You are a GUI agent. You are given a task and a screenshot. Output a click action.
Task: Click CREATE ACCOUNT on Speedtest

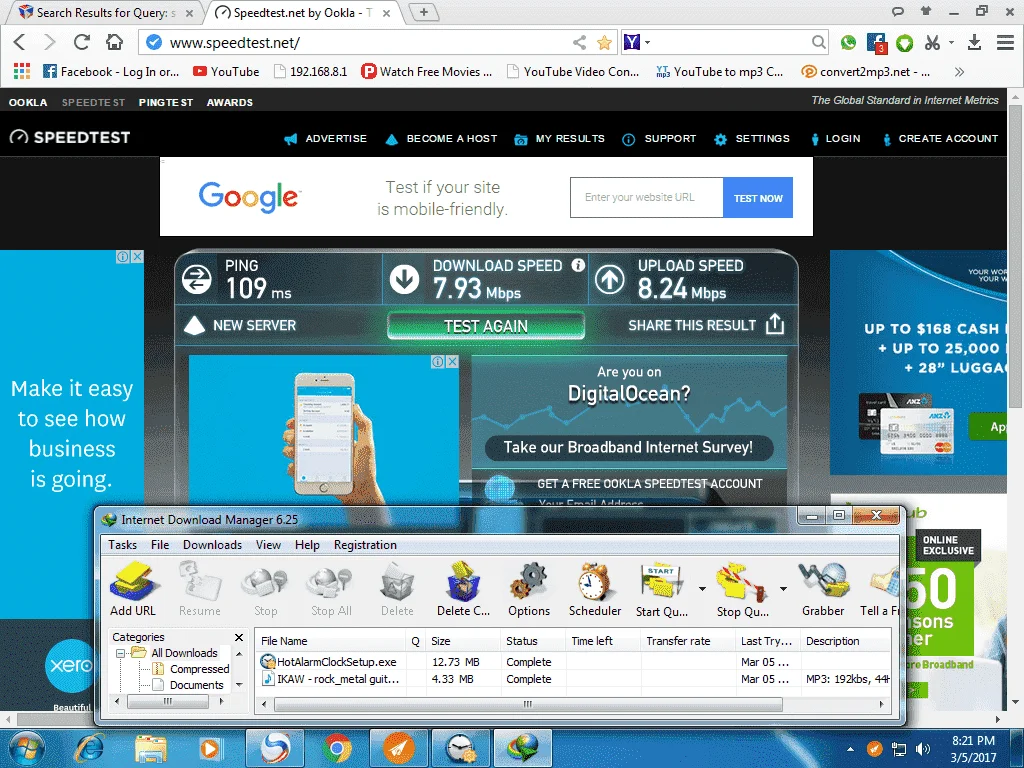tap(940, 138)
